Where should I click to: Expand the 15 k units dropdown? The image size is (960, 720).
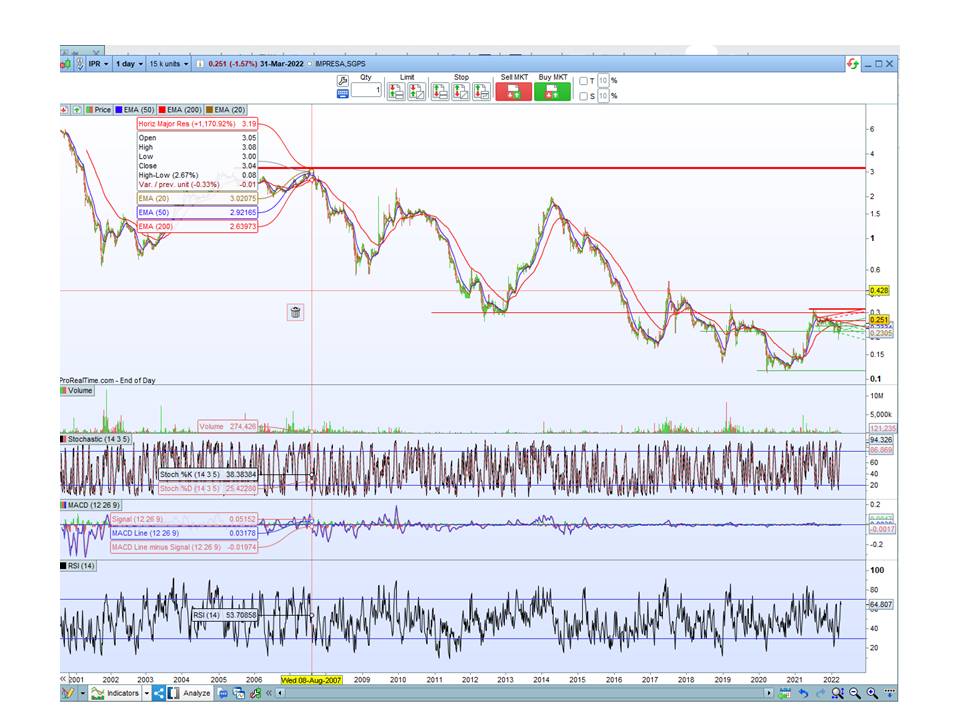click(168, 64)
